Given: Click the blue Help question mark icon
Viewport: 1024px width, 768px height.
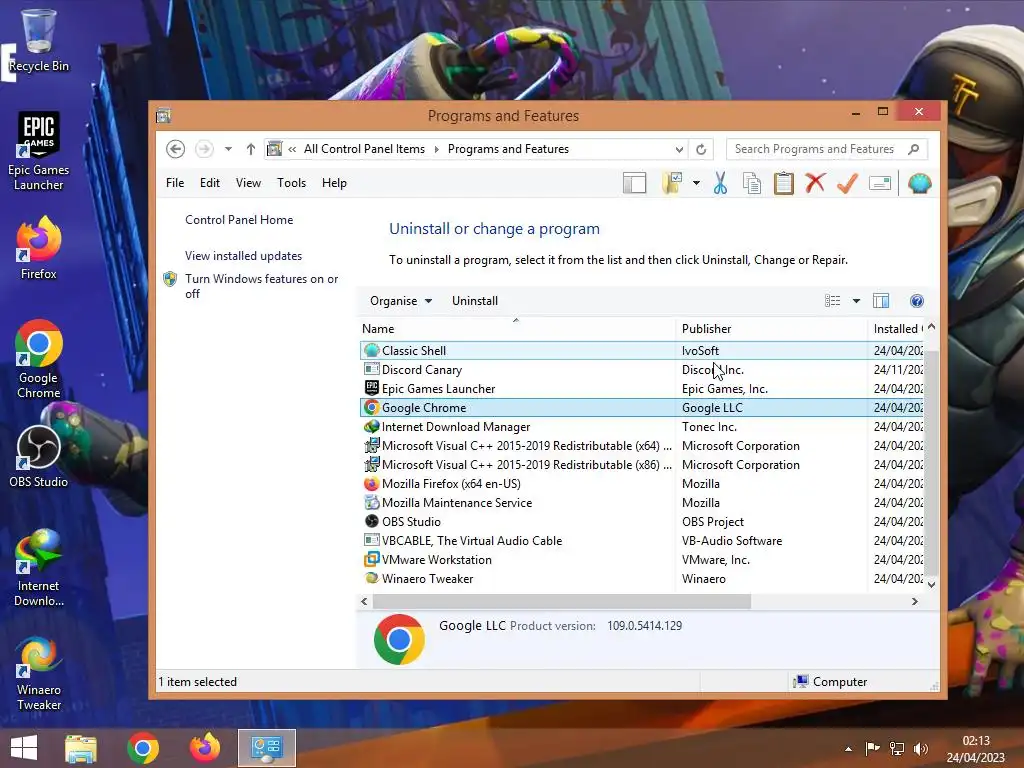Looking at the screenshot, I should [916, 301].
